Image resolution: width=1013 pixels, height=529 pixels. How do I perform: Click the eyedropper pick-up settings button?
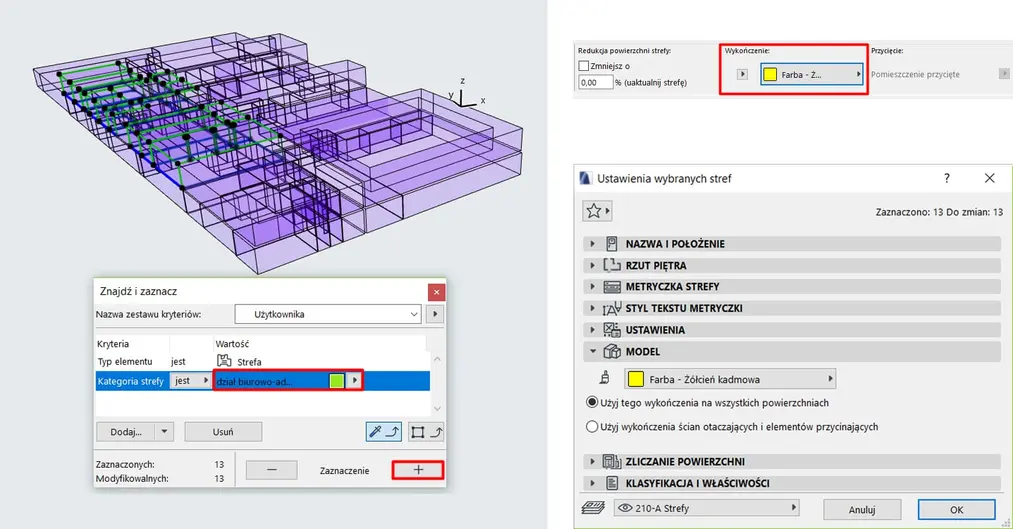(x=383, y=431)
